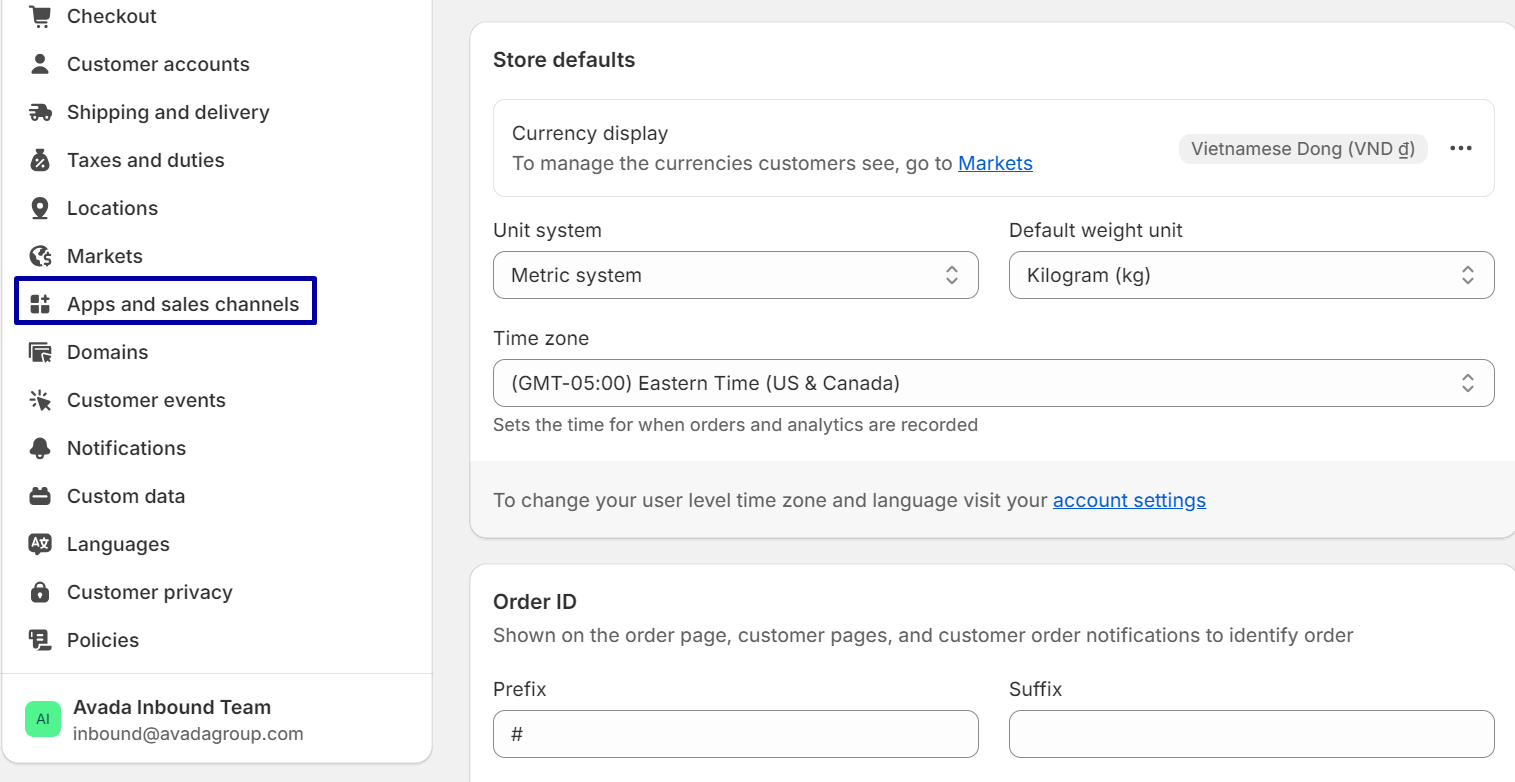Click the Apps and sales channels icon
This screenshot has width=1515, height=782.
click(x=40, y=304)
